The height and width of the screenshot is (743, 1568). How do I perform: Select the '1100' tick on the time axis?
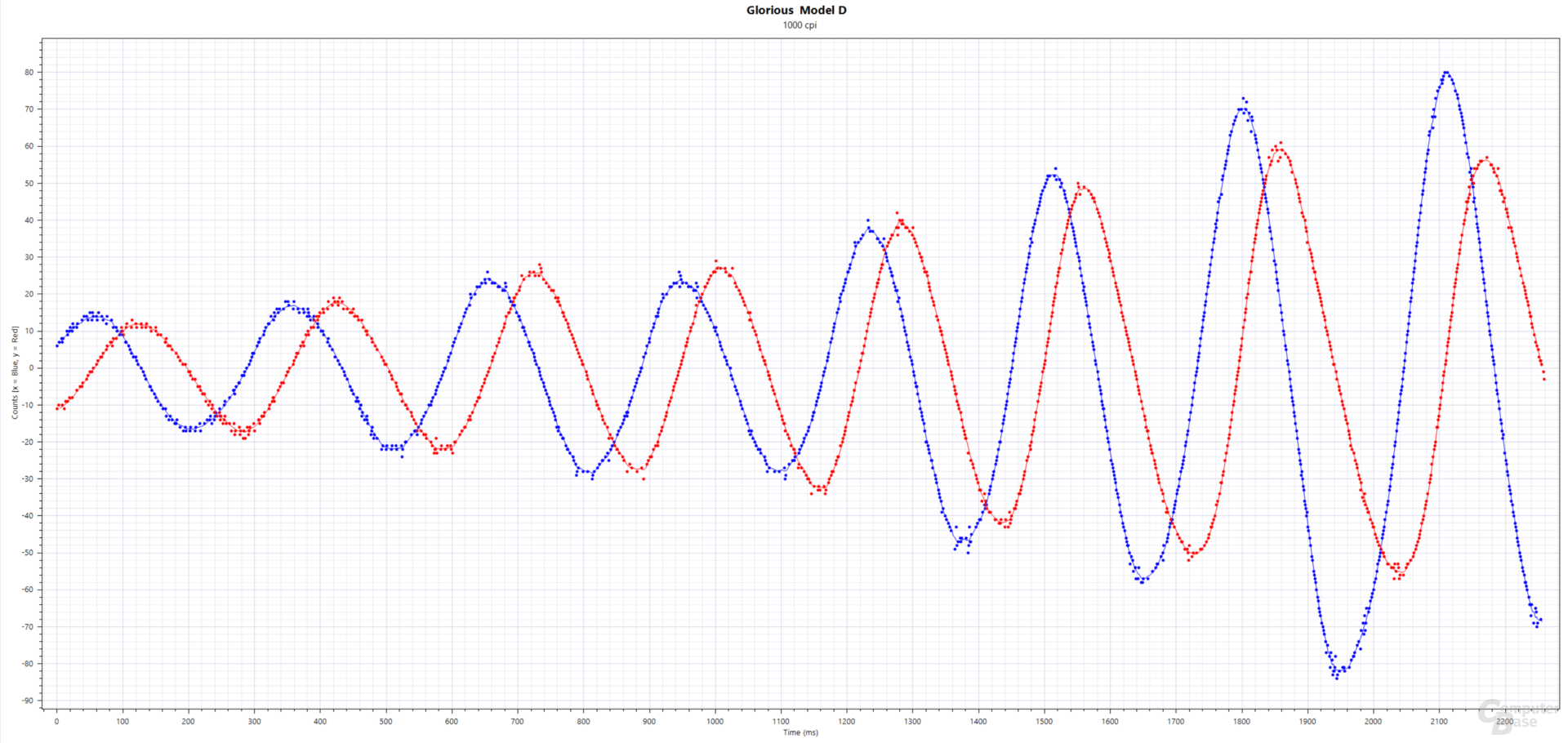tap(781, 722)
